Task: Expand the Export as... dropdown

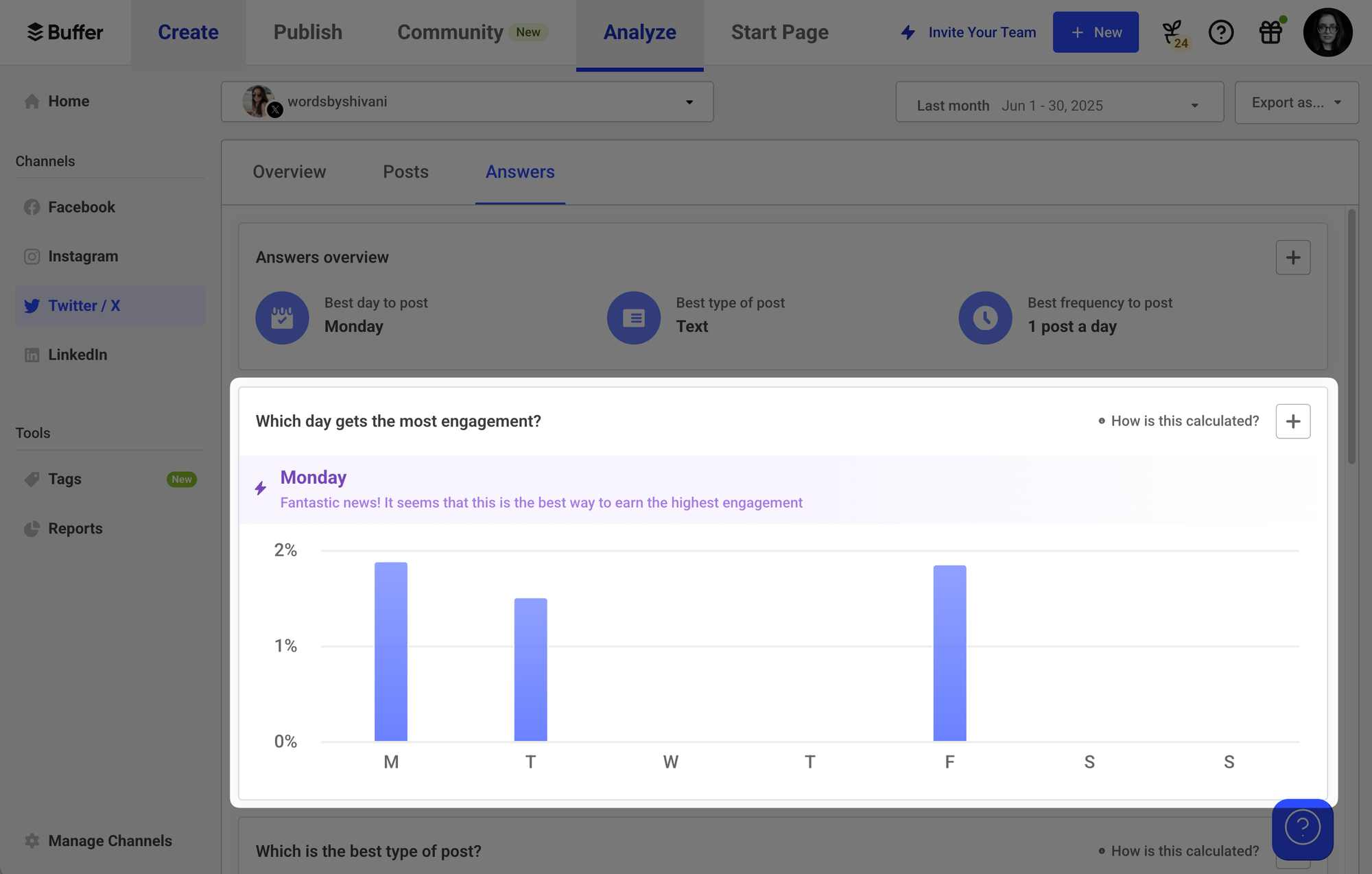Action: [x=1296, y=102]
